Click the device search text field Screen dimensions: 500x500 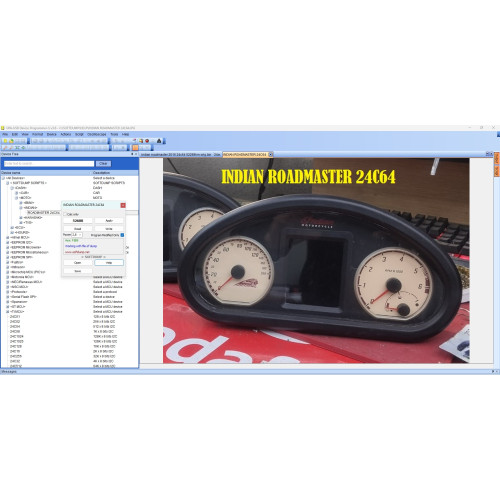(x=49, y=164)
